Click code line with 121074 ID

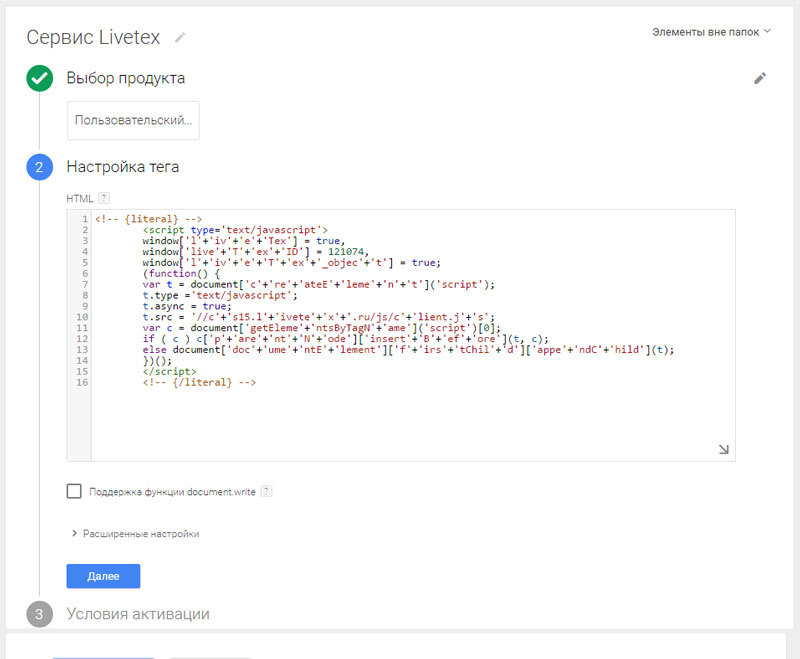pos(256,251)
